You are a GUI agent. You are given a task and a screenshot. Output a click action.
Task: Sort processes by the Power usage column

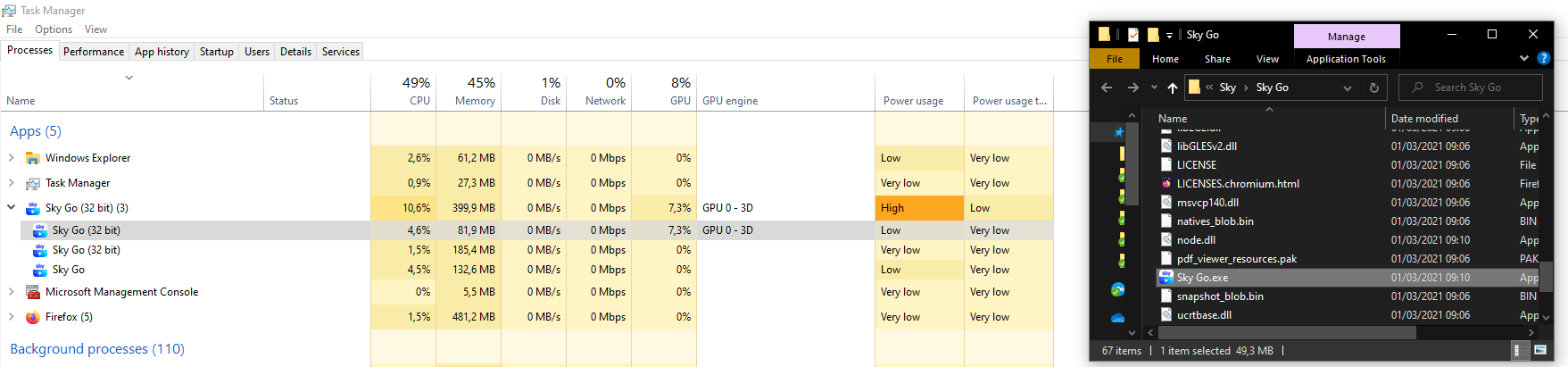(919, 91)
